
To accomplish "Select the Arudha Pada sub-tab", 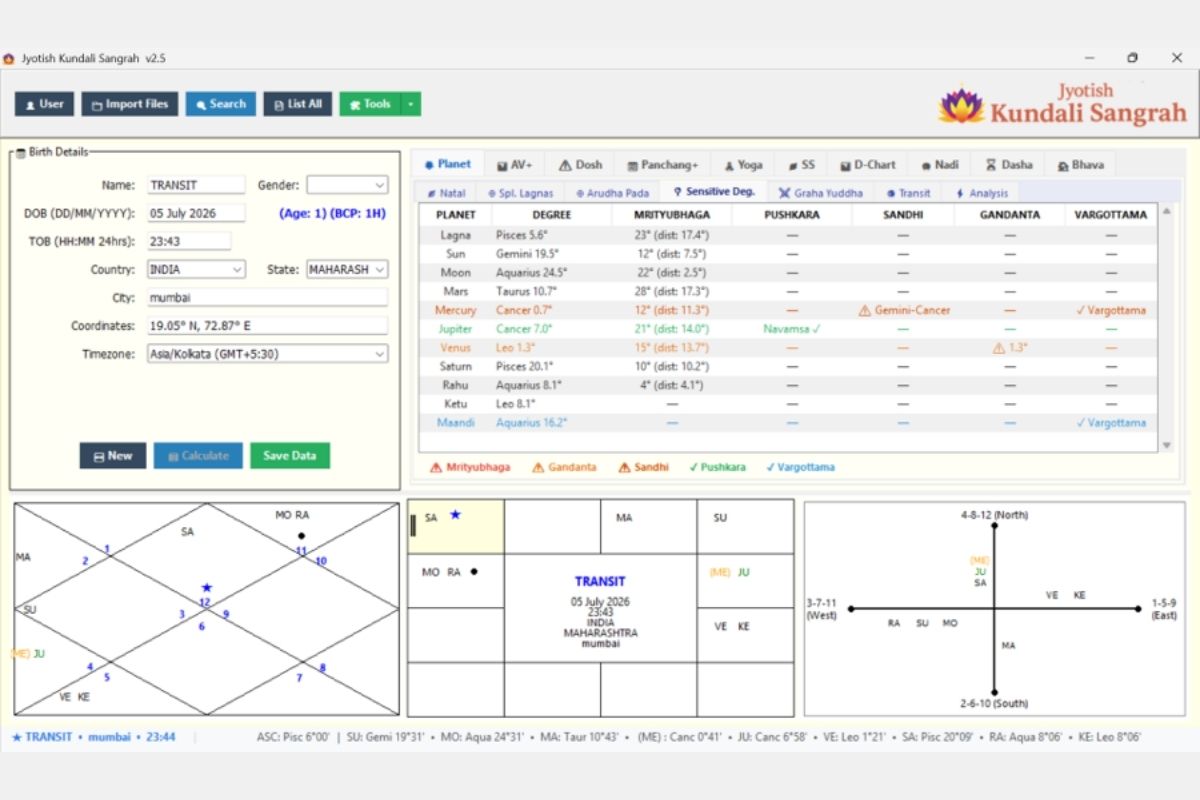I will pos(613,193).
